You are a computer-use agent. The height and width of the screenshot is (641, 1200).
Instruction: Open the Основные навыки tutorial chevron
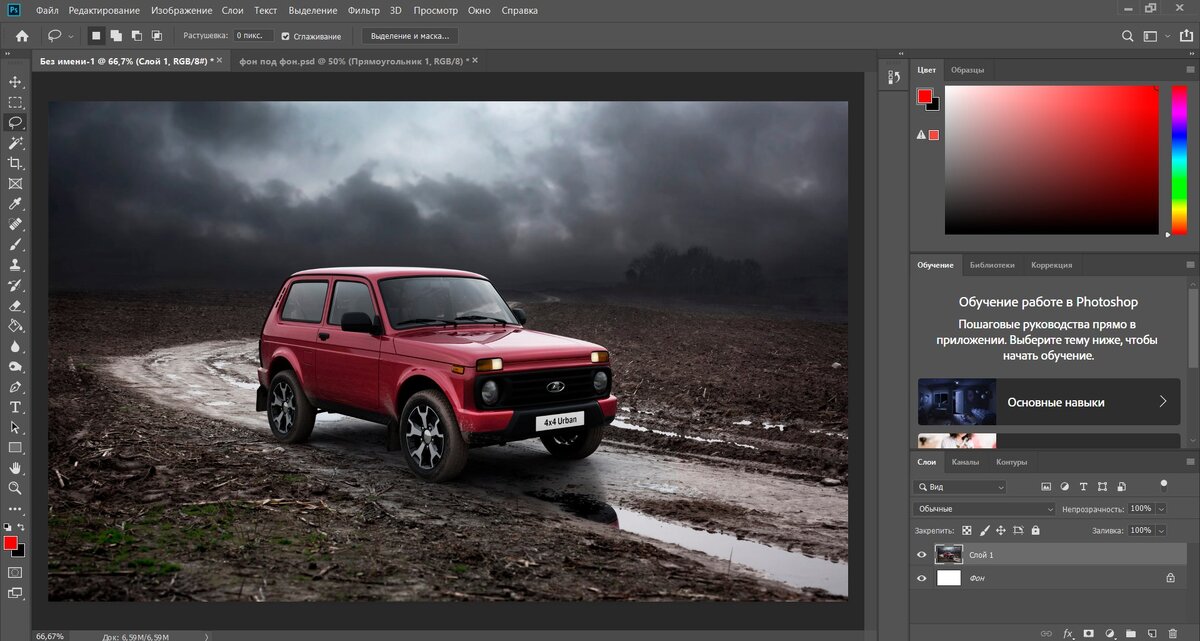coord(1163,401)
